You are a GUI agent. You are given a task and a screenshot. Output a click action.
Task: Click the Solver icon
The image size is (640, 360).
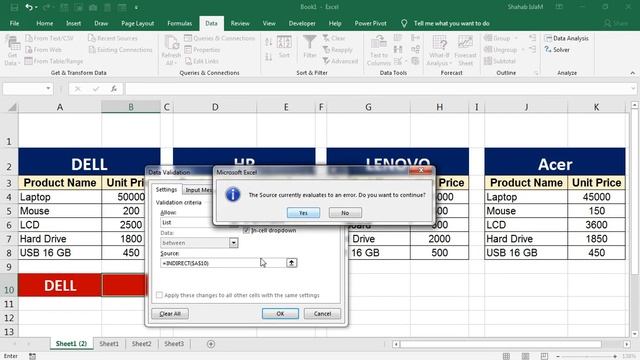(x=548, y=49)
